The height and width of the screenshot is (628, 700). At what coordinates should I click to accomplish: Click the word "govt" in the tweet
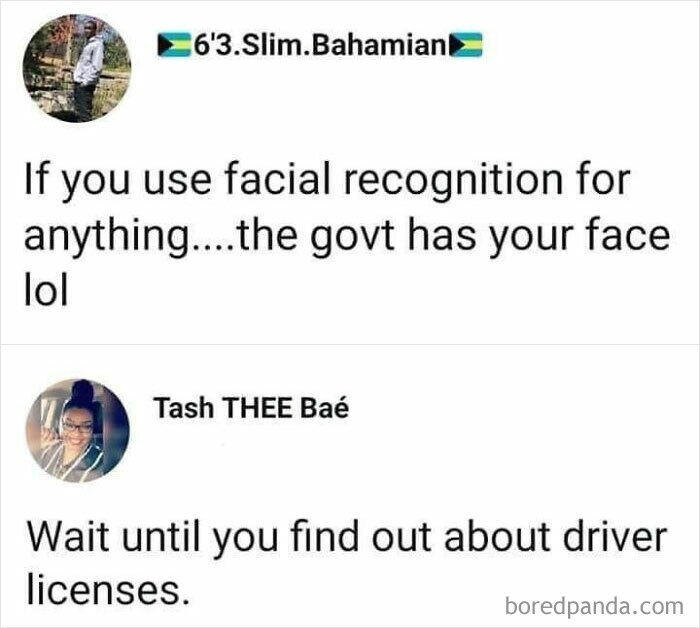(352, 238)
